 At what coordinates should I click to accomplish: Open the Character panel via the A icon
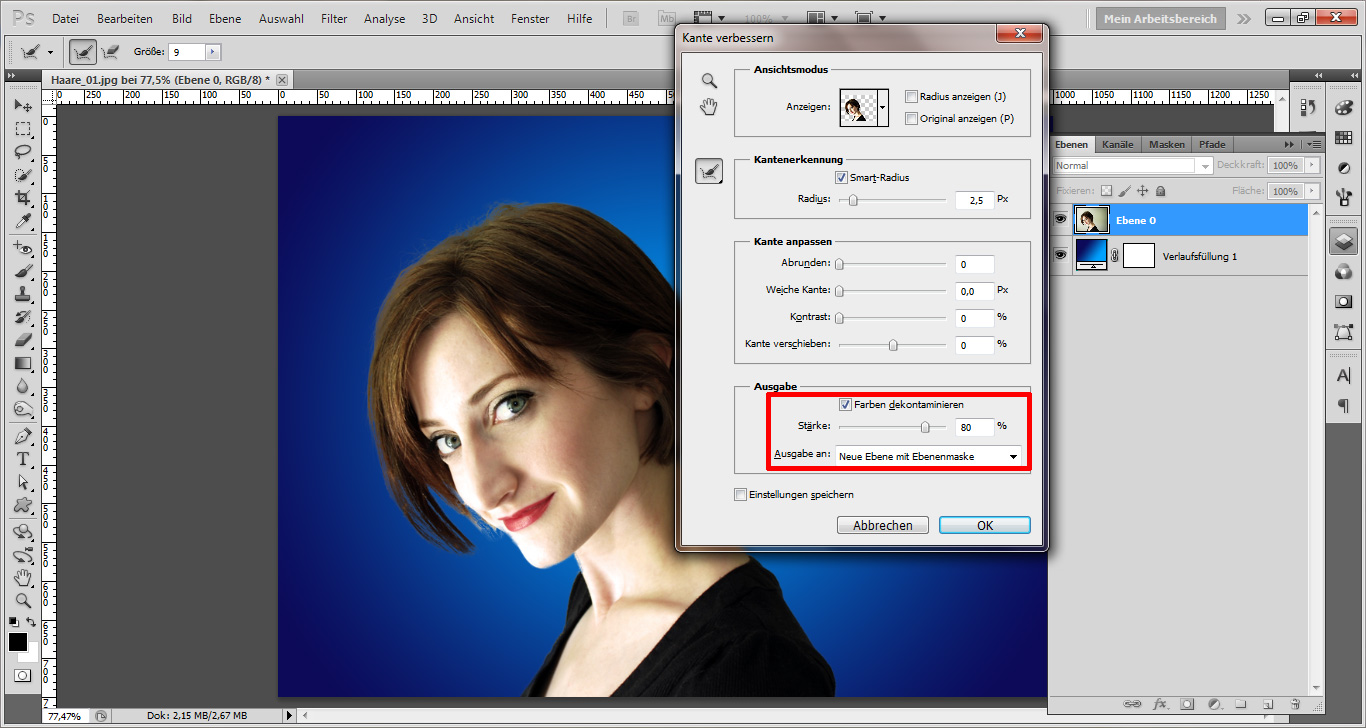point(1344,375)
